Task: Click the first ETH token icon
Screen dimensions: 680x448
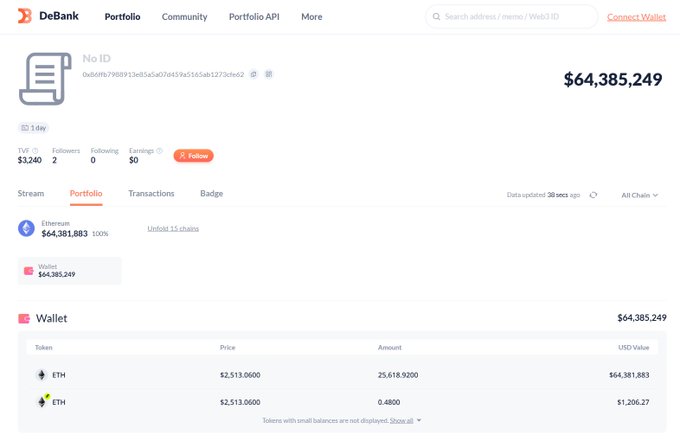Action: (42, 375)
